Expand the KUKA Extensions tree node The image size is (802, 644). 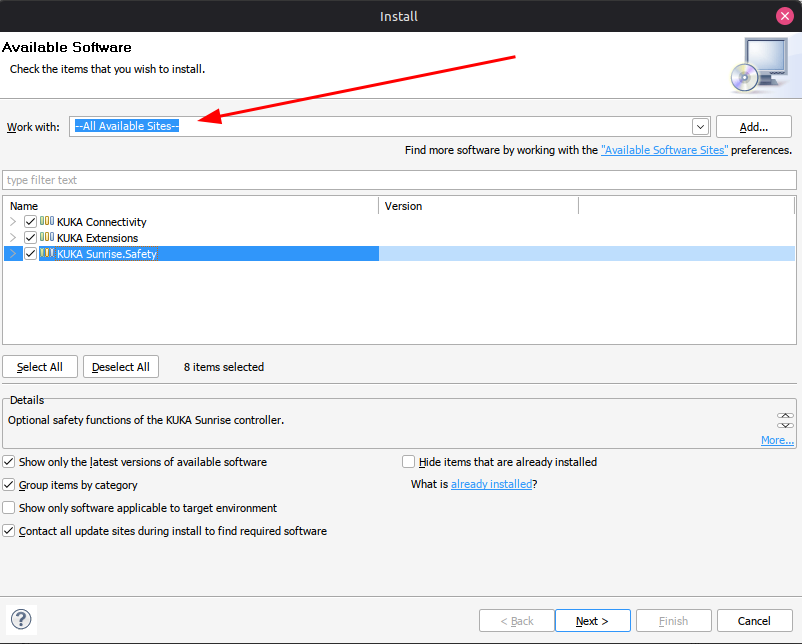coord(13,237)
